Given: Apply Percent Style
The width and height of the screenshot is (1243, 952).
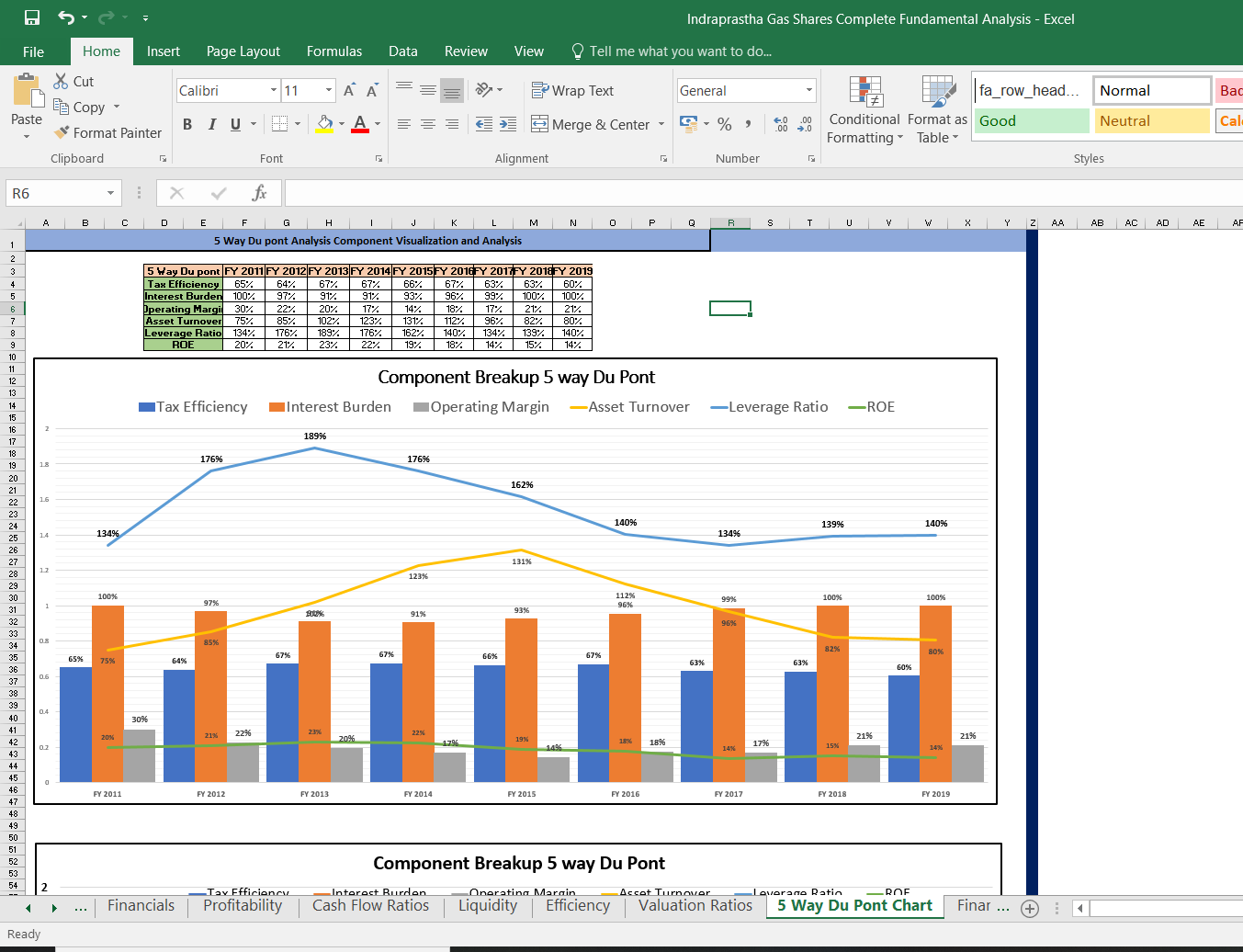Looking at the screenshot, I should pos(725,124).
